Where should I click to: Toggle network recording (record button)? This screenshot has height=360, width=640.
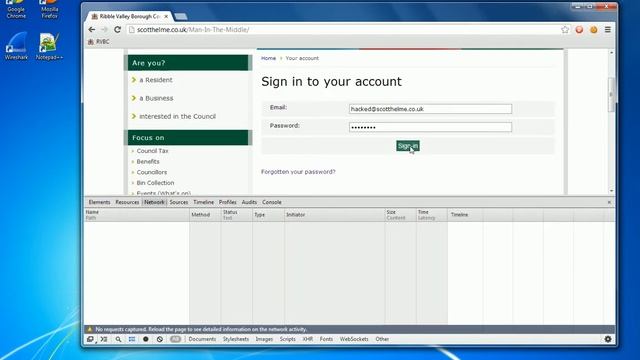tap(146, 339)
